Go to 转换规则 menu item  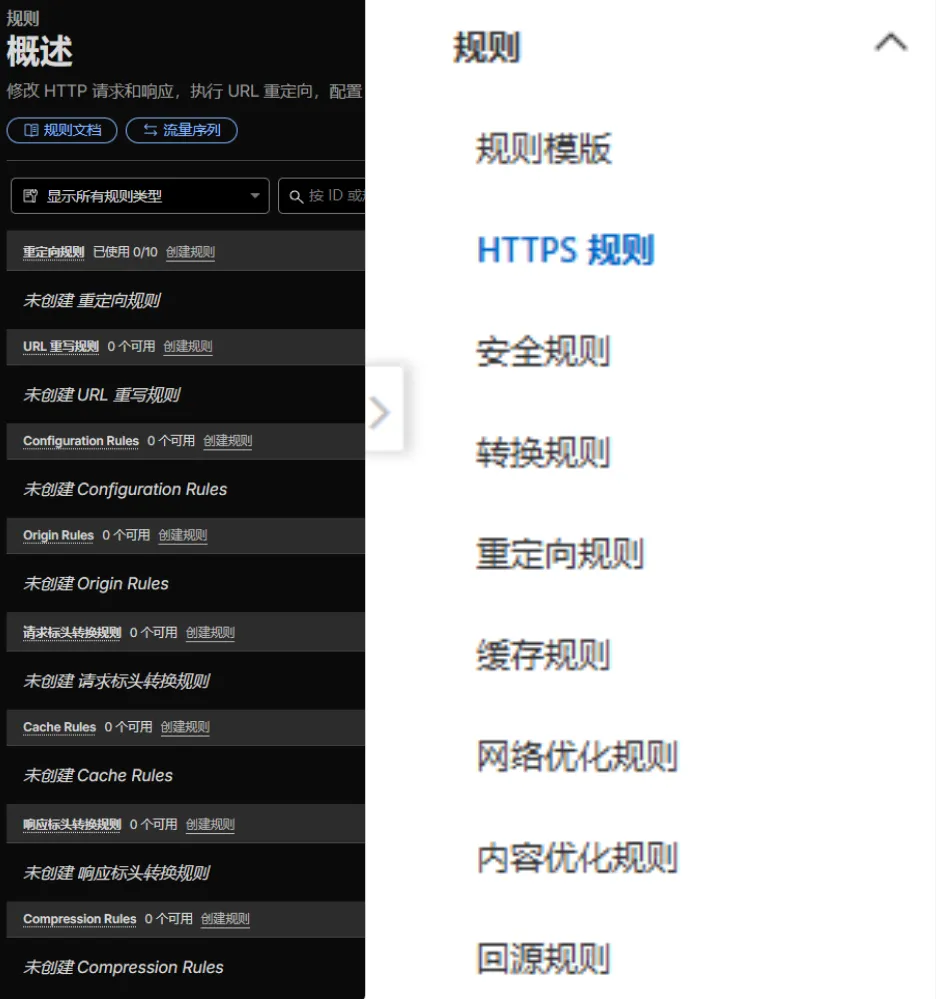coord(543,453)
